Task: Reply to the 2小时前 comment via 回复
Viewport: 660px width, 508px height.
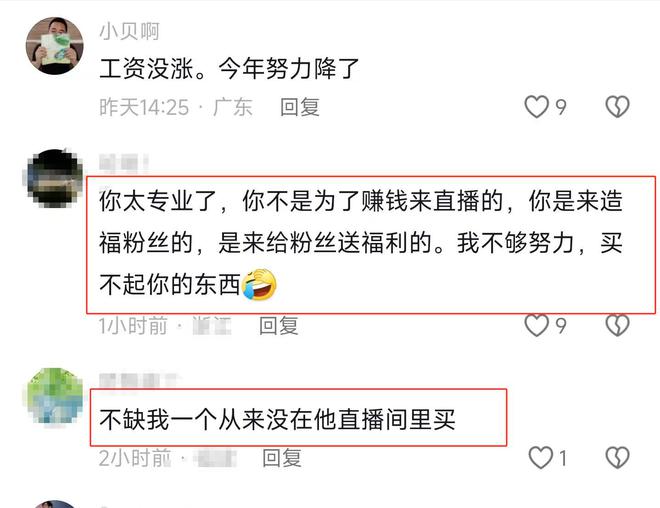Action: [282, 458]
